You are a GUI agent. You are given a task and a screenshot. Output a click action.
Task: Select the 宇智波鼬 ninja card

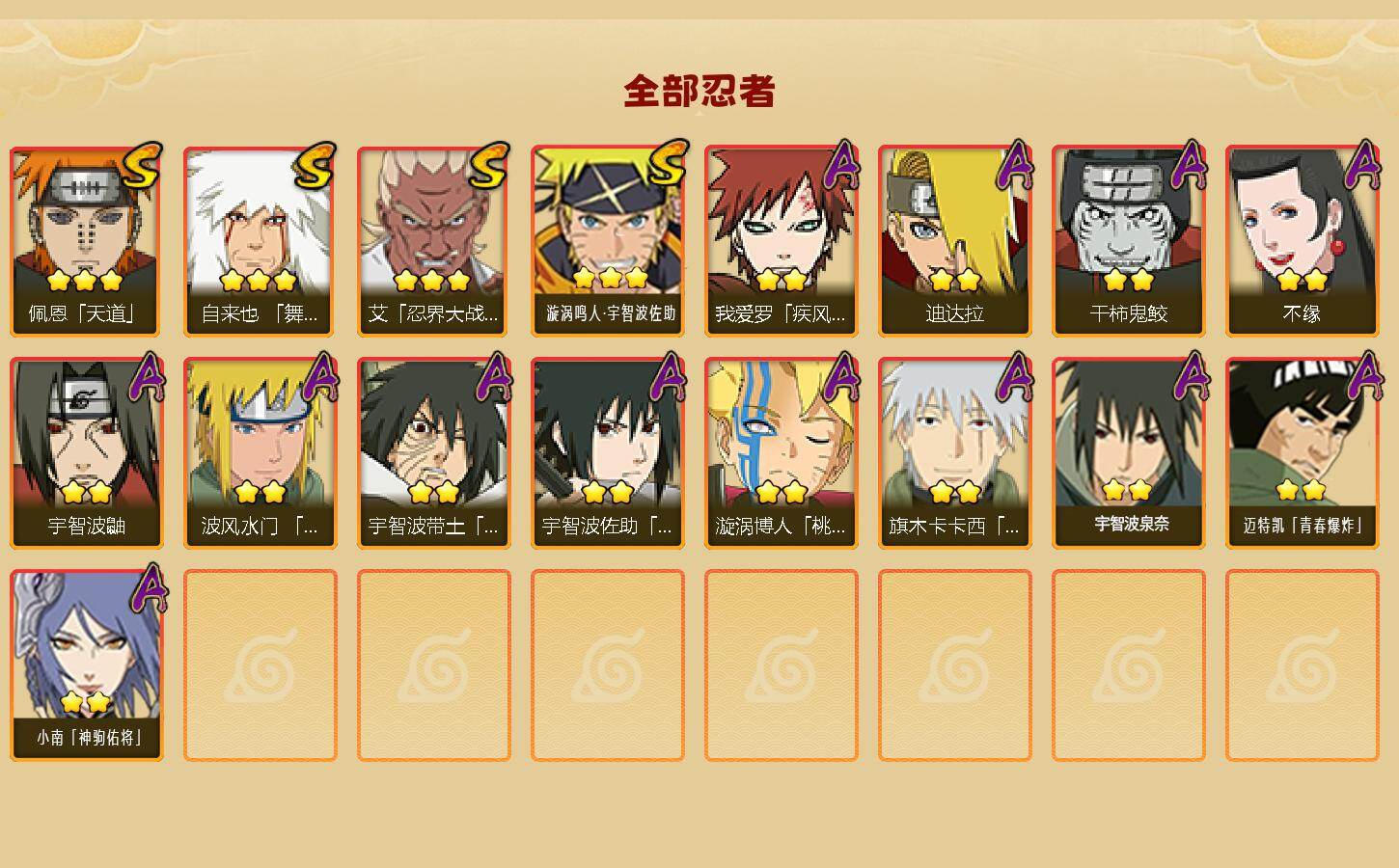(x=87, y=453)
